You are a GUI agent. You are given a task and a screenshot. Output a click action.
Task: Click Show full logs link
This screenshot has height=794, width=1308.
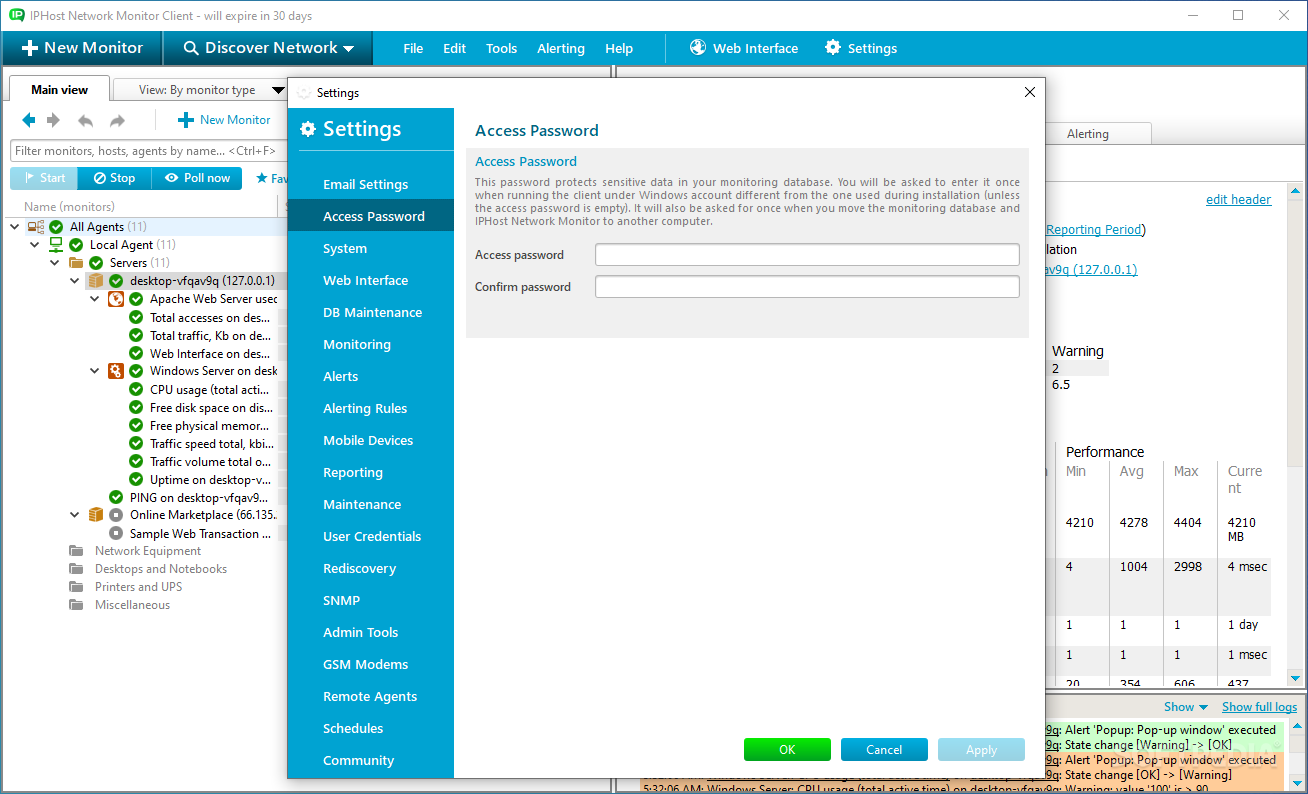(1259, 707)
